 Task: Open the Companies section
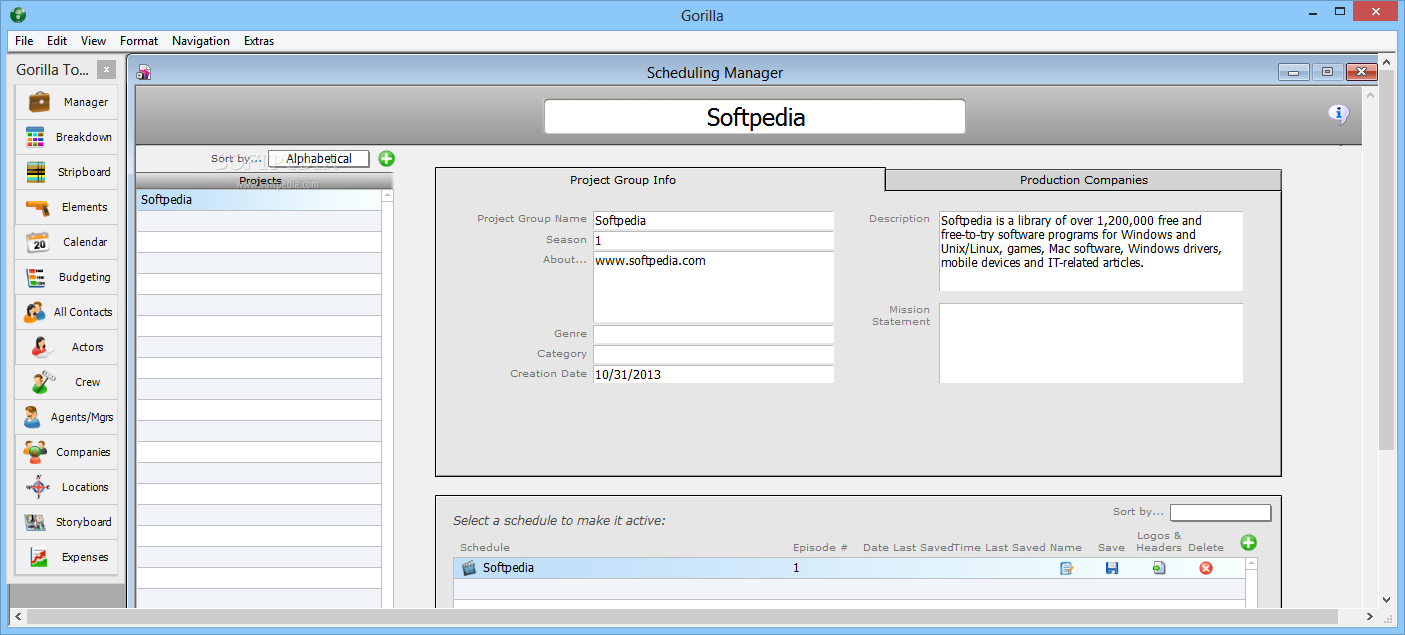tap(66, 452)
